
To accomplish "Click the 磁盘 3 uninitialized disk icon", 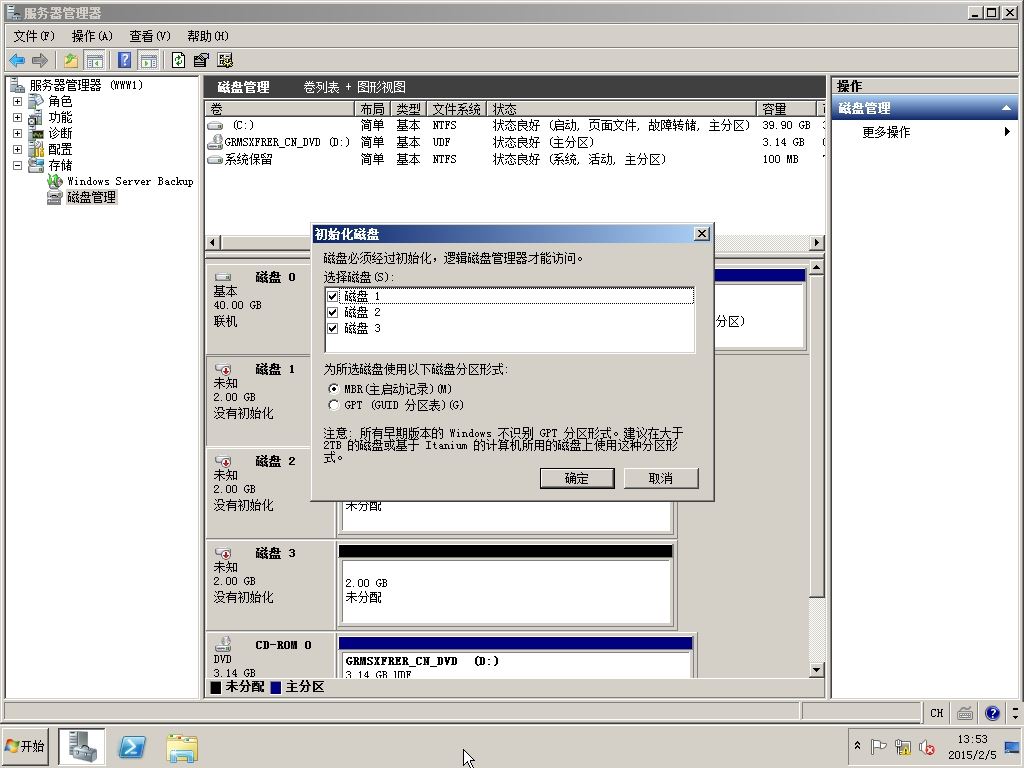I will (223, 553).
